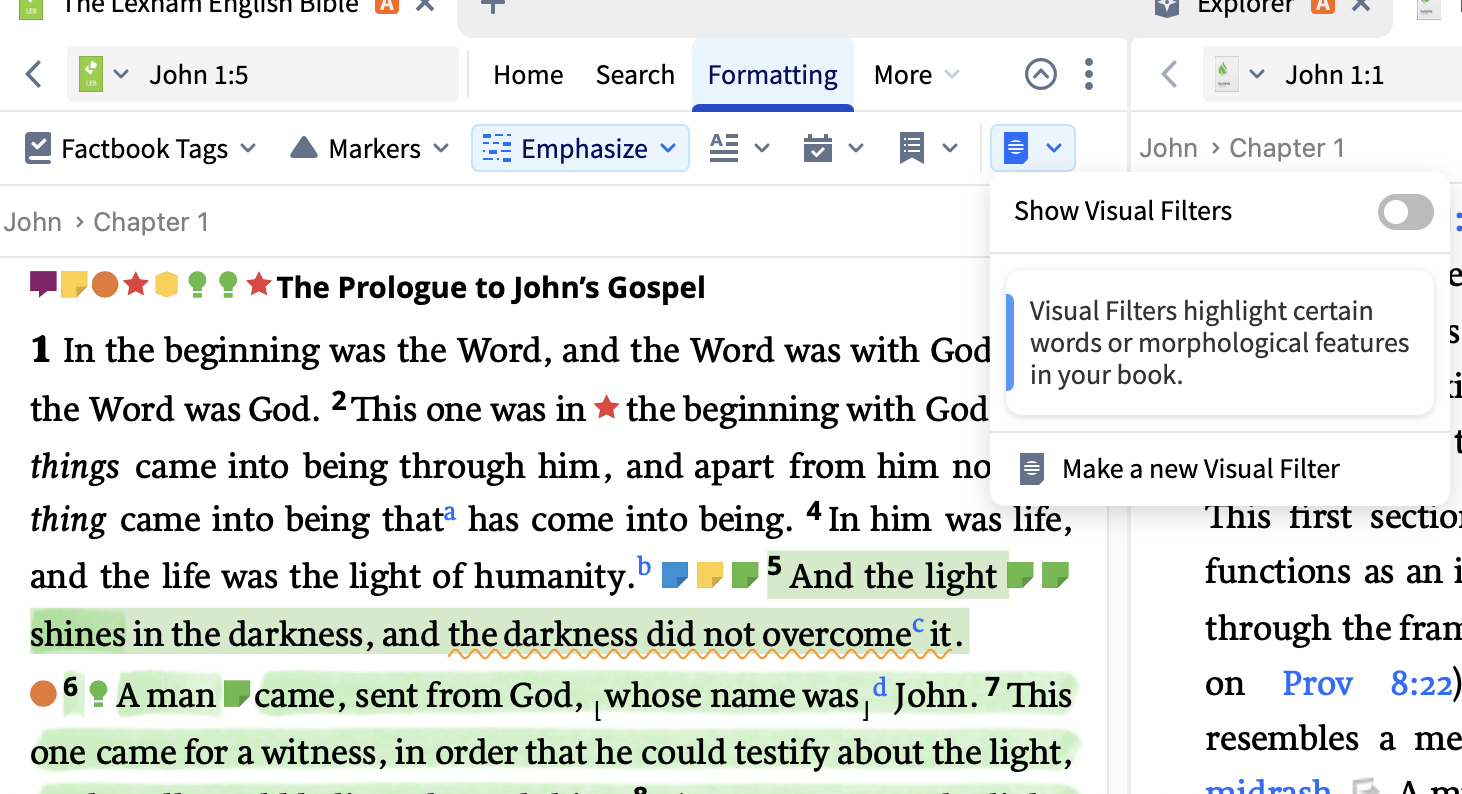
Task: Click the red star inside verse 2
Action: [606, 407]
